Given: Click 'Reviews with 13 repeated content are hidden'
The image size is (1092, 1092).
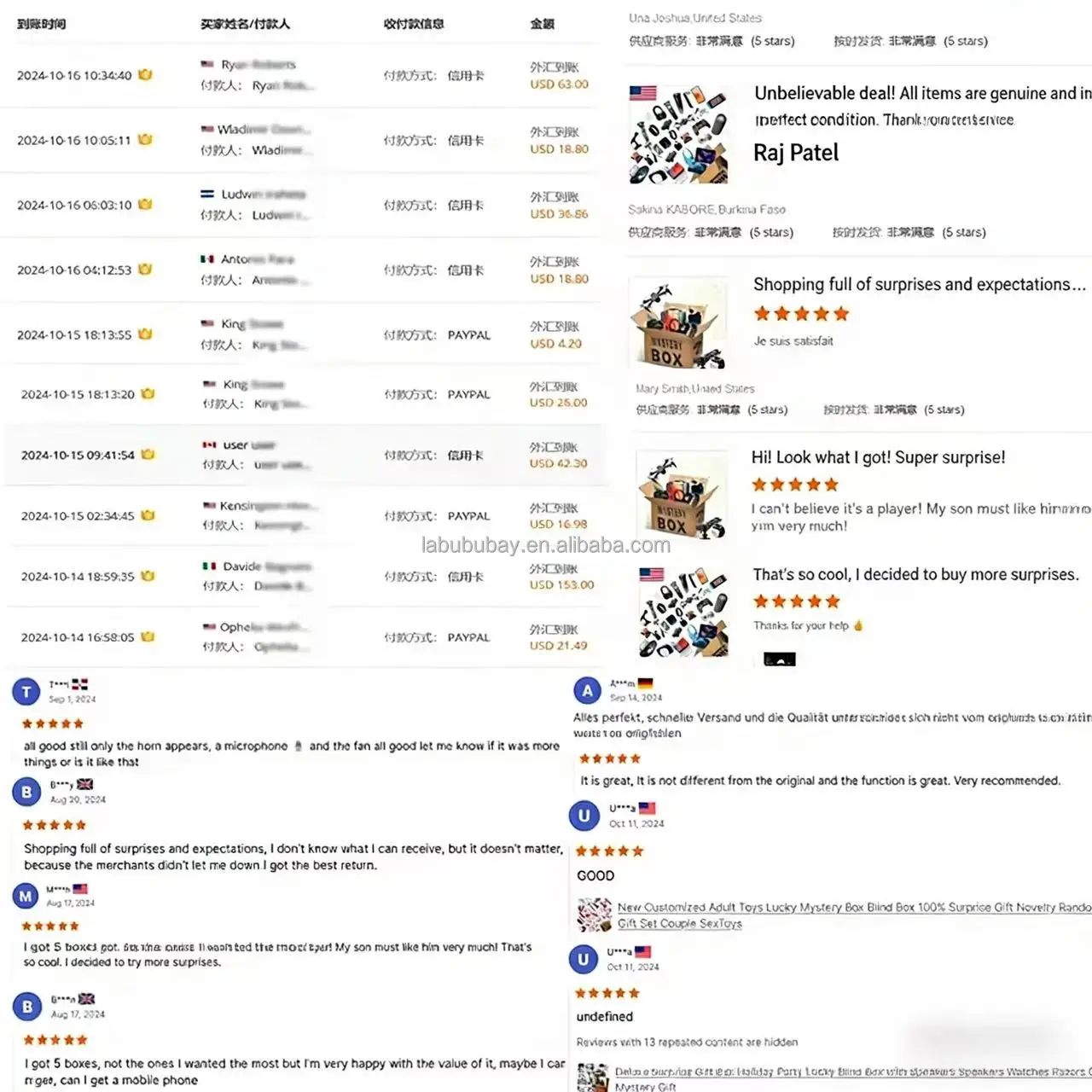Looking at the screenshot, I should point(687,1042).
